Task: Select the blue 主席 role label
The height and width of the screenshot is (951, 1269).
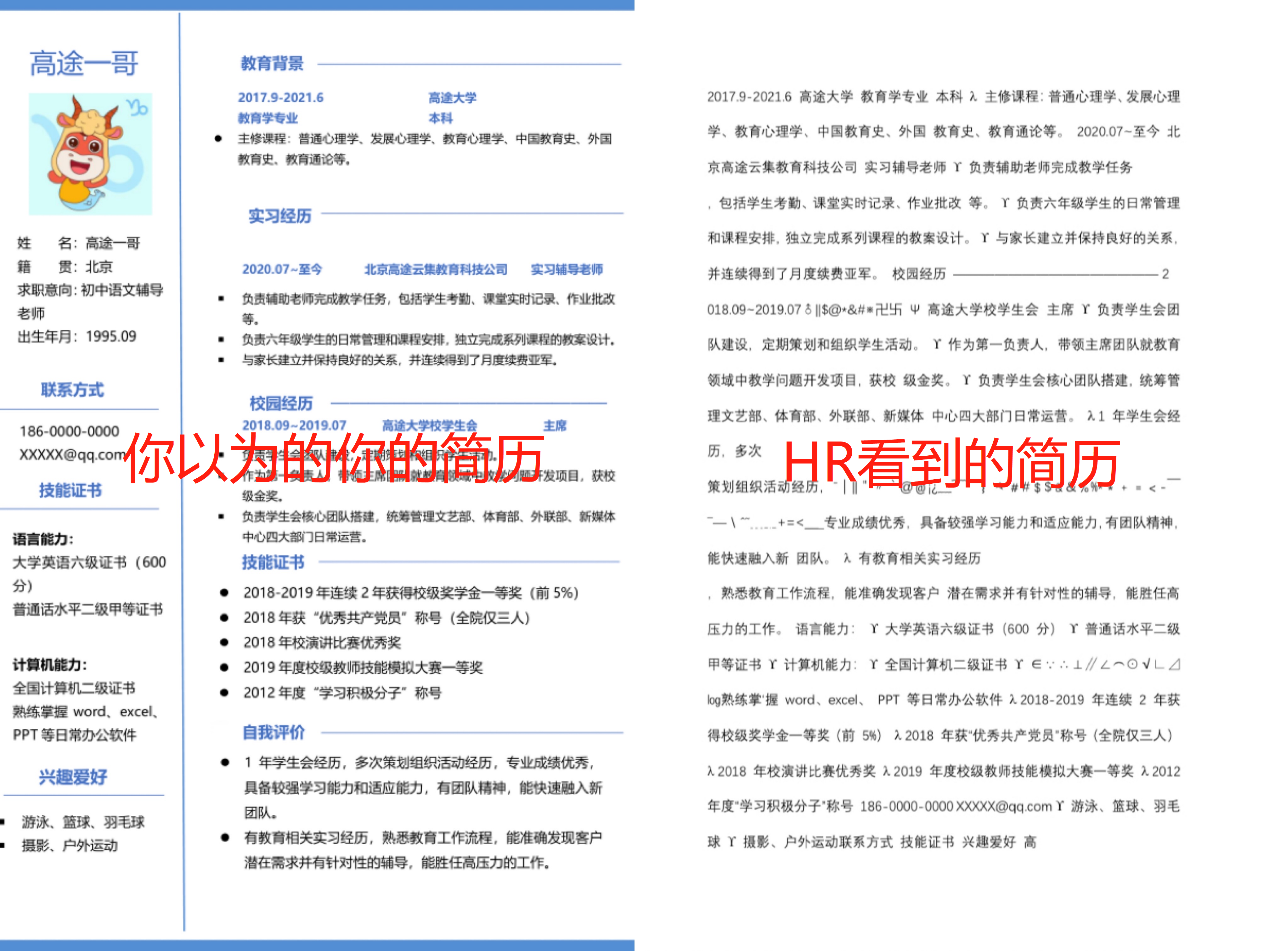Action: coord(555,426)
